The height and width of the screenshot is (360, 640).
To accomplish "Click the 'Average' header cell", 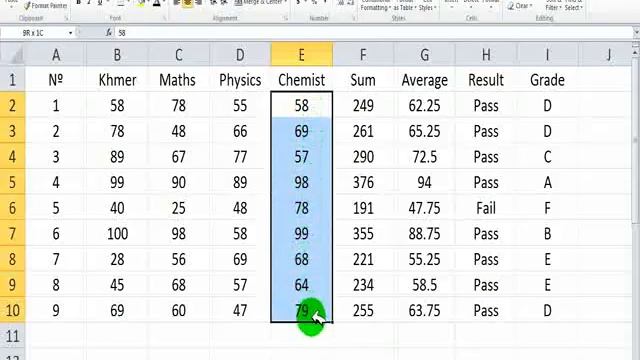I will tap(424, 80).
